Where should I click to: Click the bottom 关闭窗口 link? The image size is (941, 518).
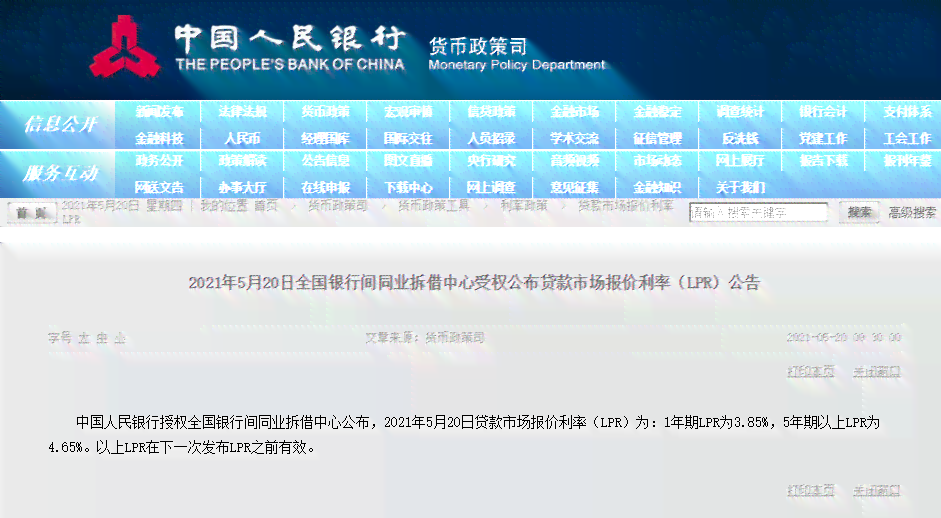click(877, 491)
